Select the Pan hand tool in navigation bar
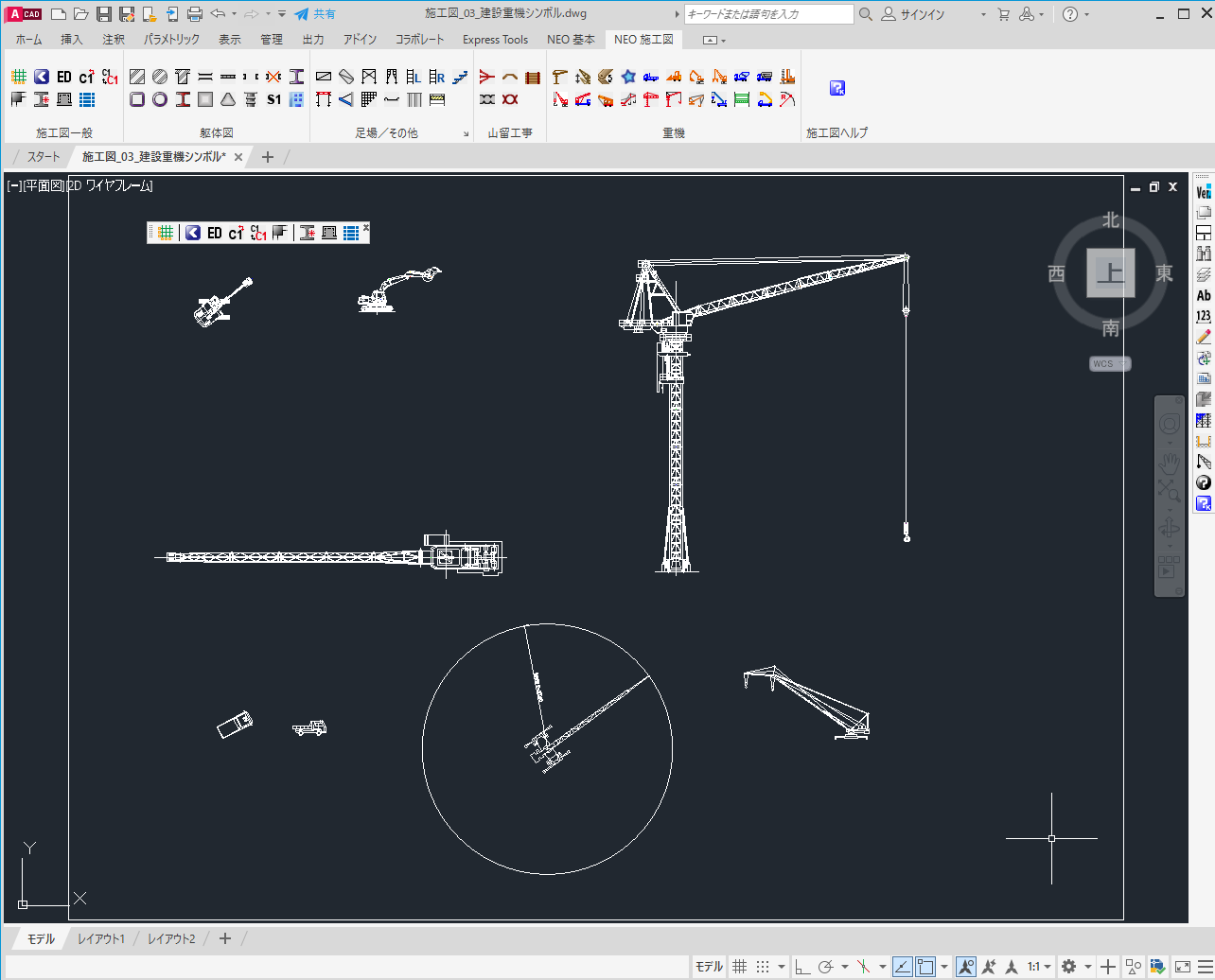Viewport: 1215px width, 980px height. 1170,463
